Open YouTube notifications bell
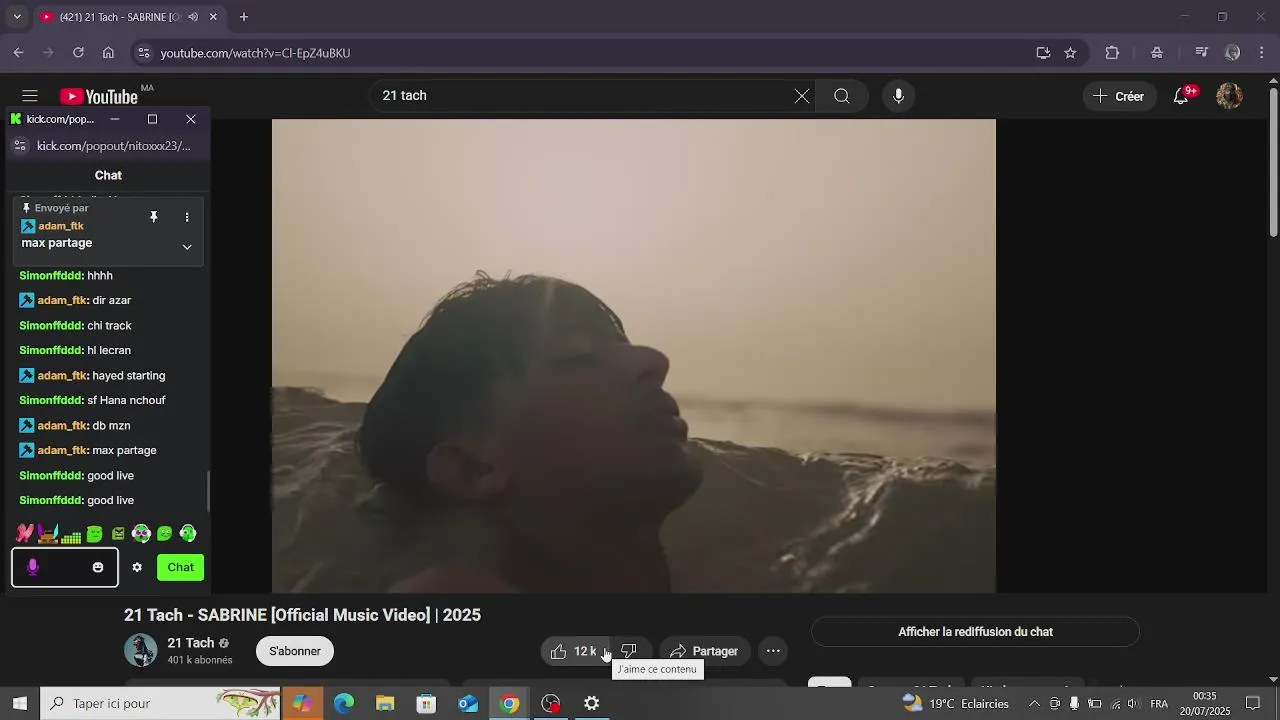Viewport: 1280px width, 720px height. (x=1181, y=96)
